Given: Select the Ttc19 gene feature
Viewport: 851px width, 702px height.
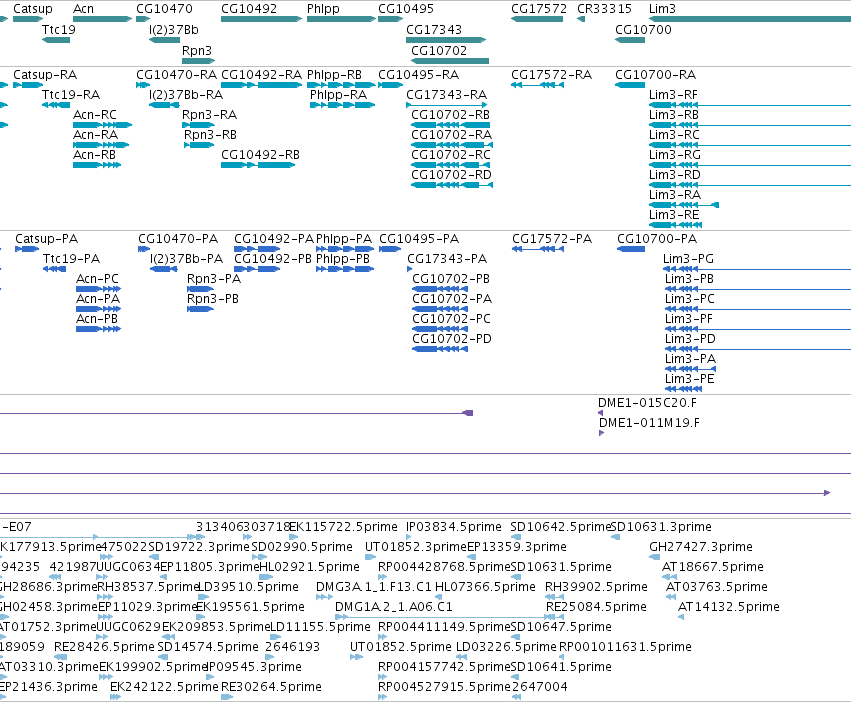Looking at the screenshot, I should (x=56, y=40).
